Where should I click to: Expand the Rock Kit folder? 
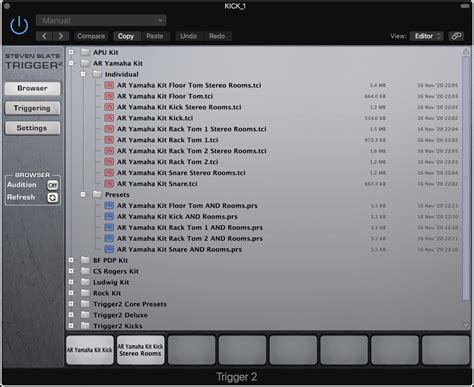pyautogui.click(x=71, y=293)
